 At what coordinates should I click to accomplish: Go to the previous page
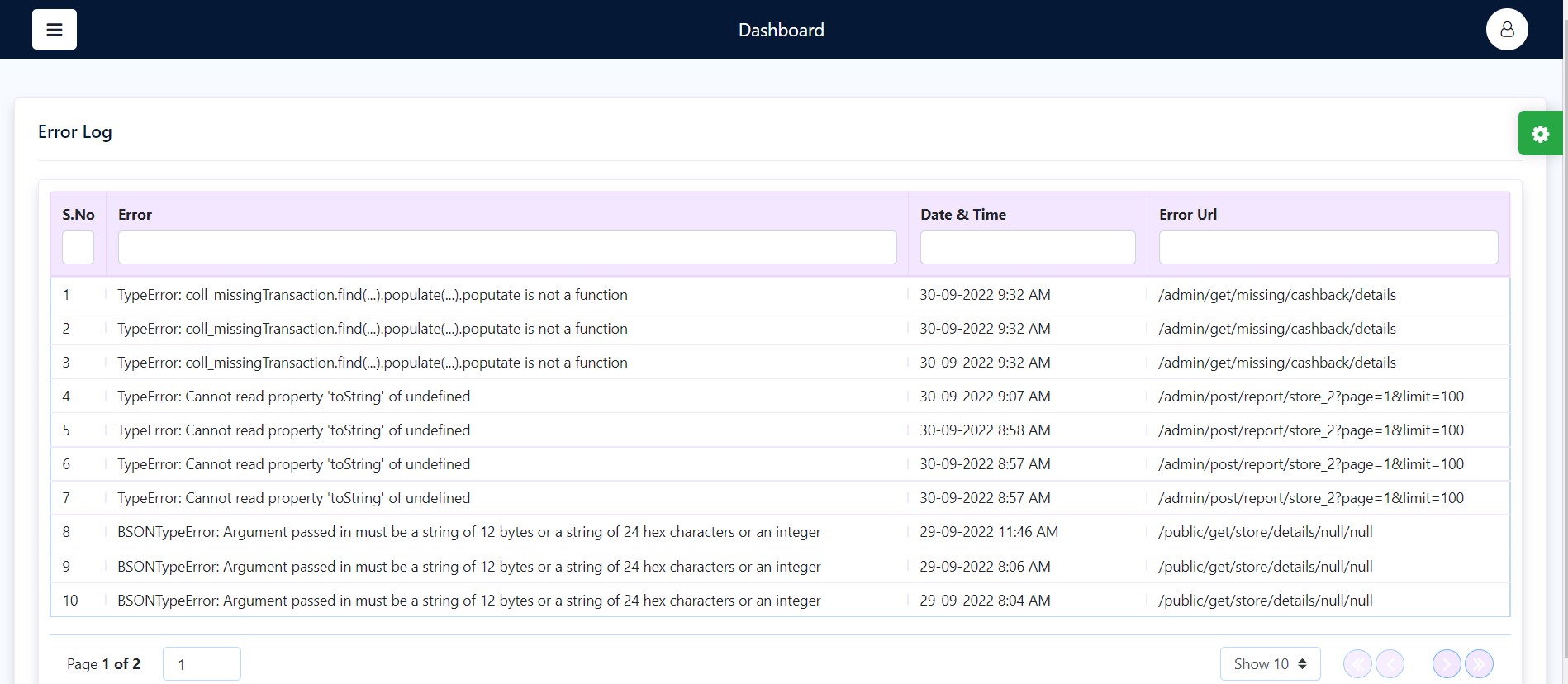pyautogui.click(x=1390, y=663)
